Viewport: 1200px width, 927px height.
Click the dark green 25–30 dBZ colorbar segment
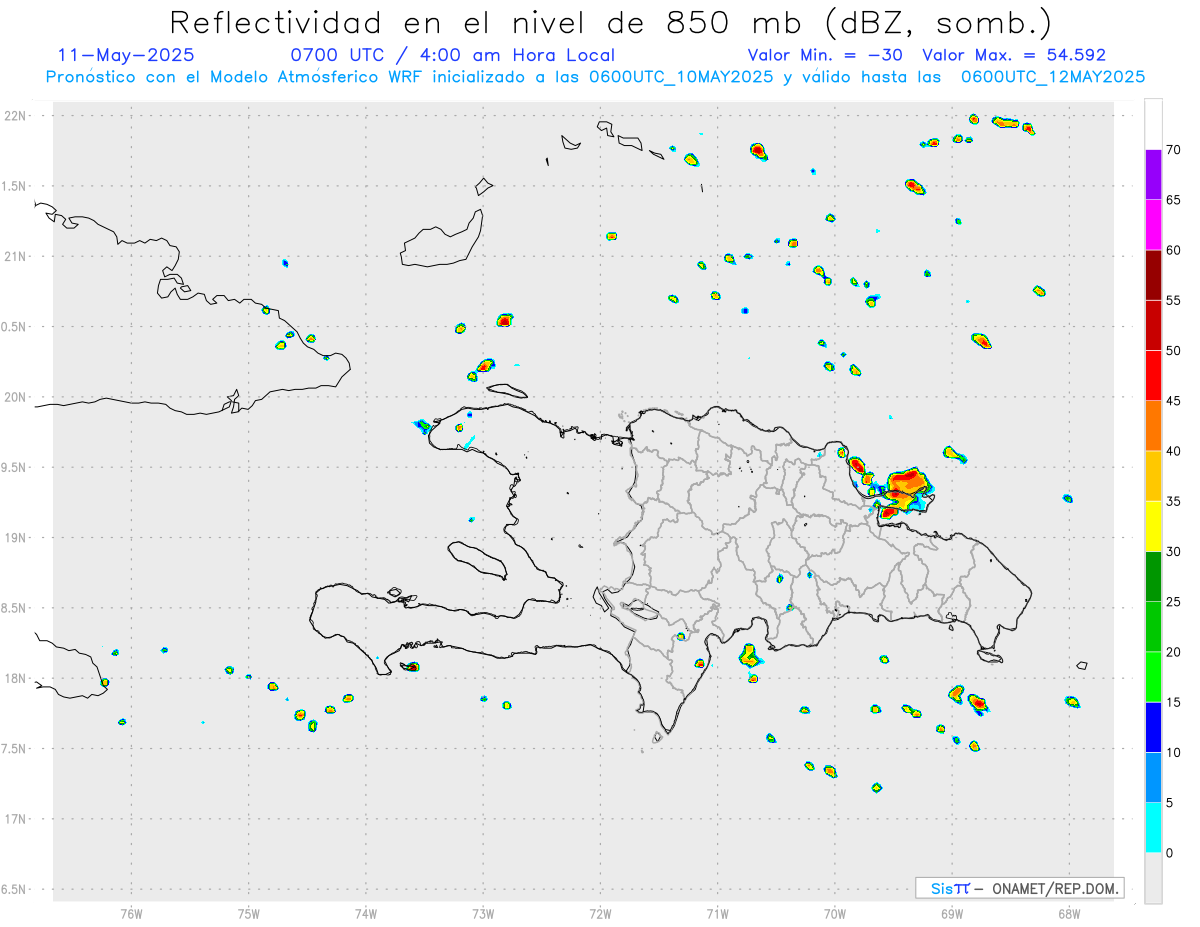point(1153,577)
